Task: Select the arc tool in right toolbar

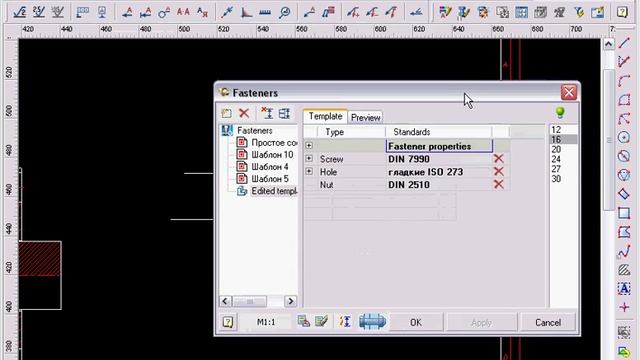Action: point(624,81)
